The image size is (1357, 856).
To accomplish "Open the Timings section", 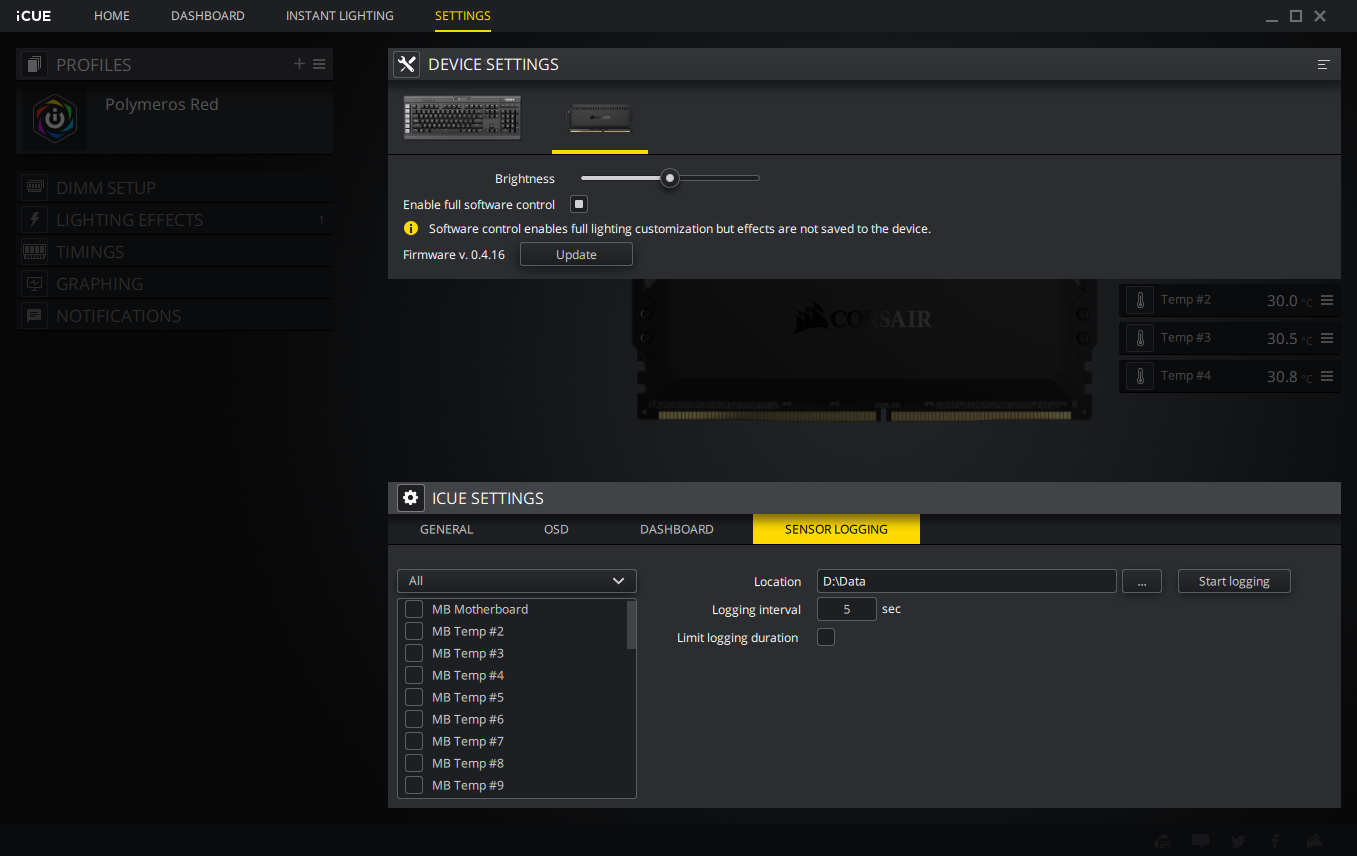I will pyautogui.click(x=175, y=251).
